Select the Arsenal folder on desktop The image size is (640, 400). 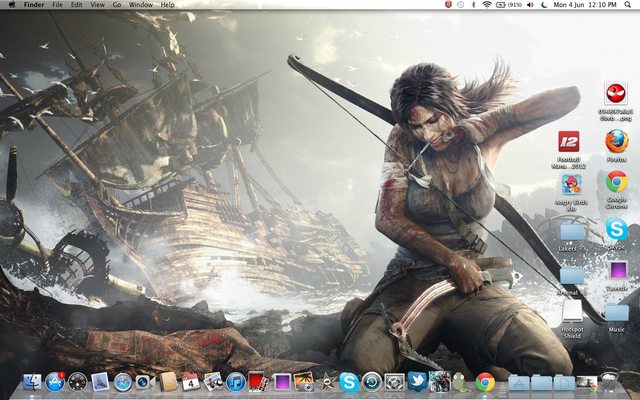click(572, 276)
